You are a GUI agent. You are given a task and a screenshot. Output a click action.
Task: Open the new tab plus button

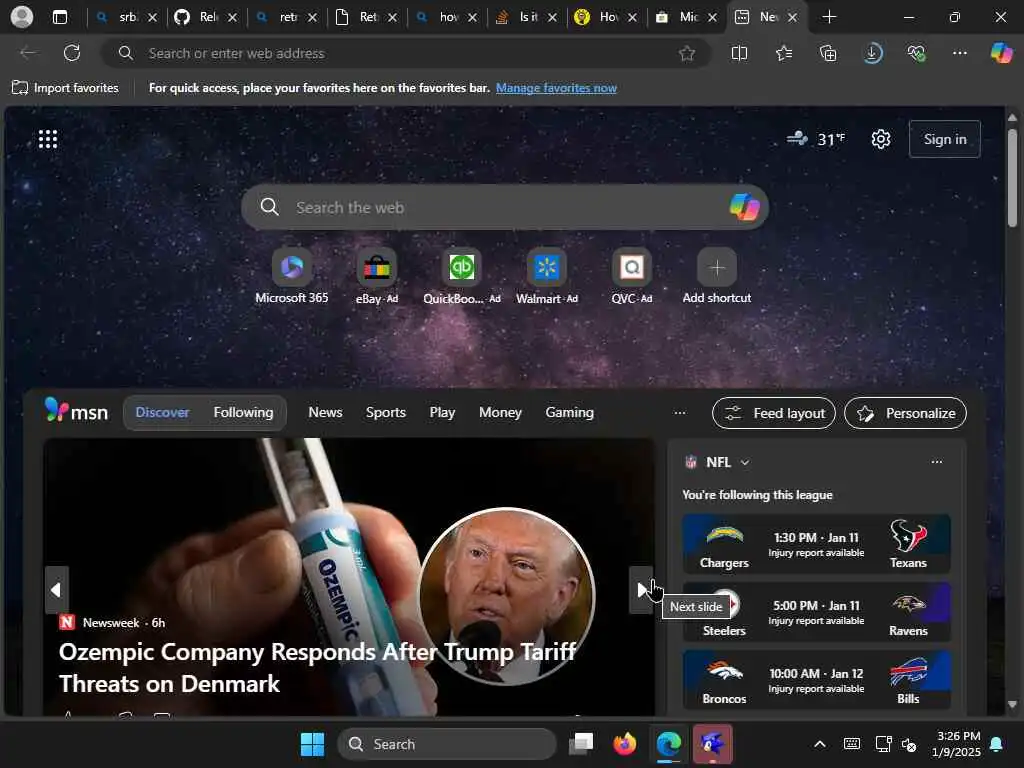point(829,17)
